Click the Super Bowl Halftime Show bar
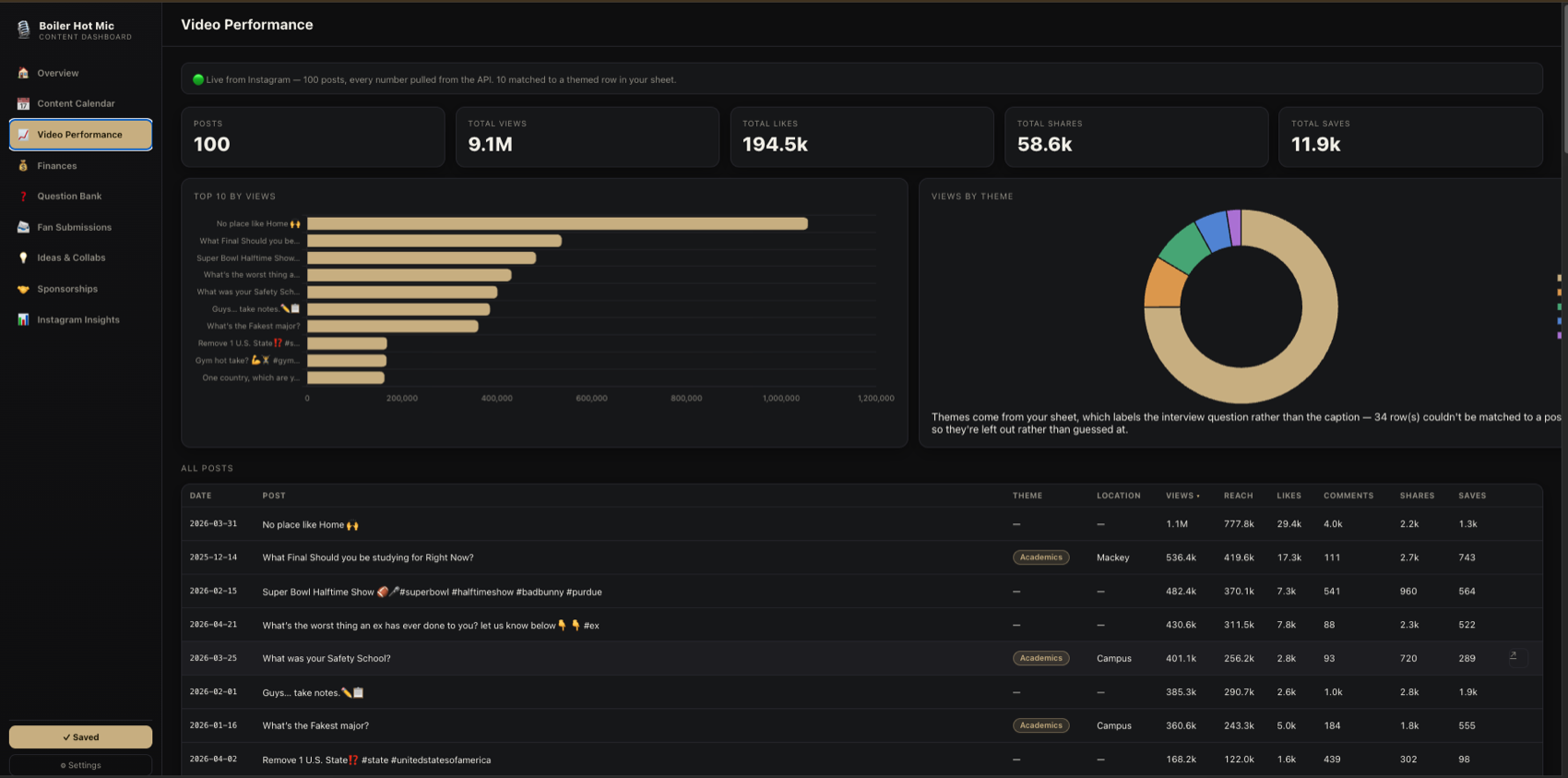The width and height of the screenshot is (1568, 778). (422, 257)
